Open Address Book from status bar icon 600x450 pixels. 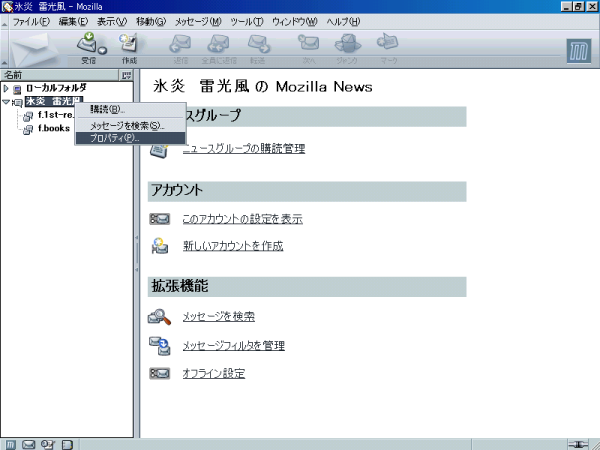coord(67,445)
